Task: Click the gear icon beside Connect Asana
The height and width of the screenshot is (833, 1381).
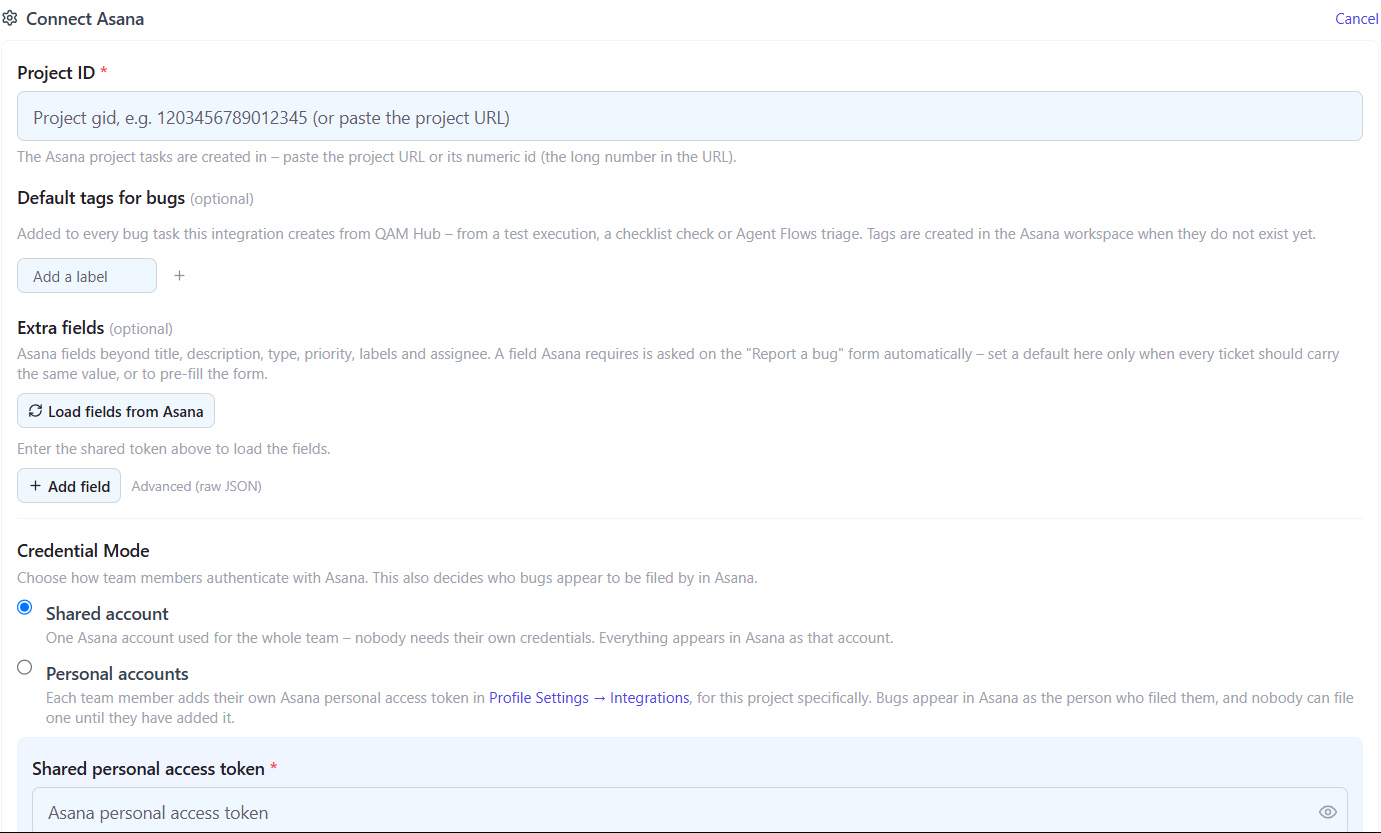Action: pyautogui.click(x=10, y=18)
